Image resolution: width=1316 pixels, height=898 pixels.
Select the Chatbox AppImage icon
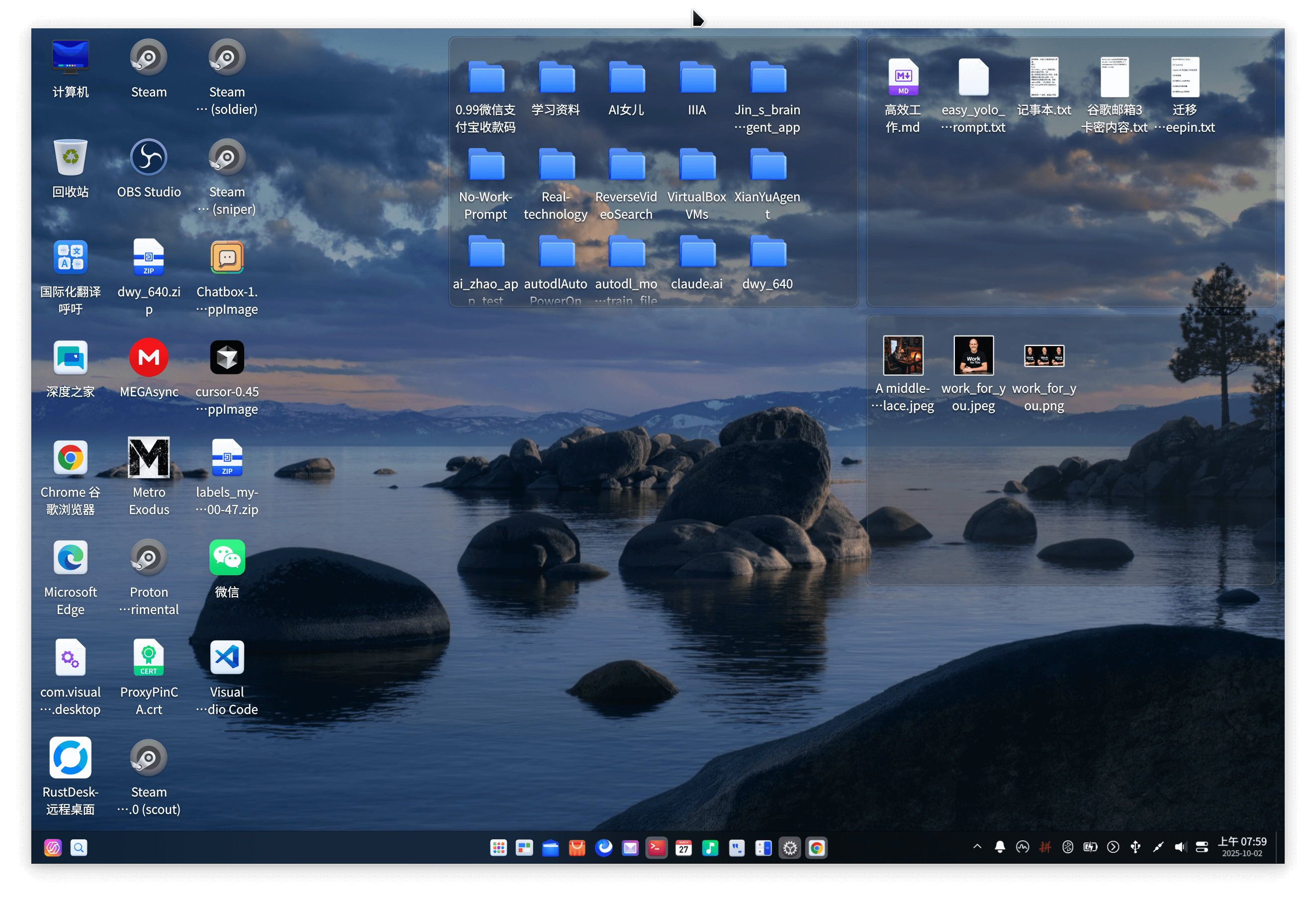[x=227, y=258]
